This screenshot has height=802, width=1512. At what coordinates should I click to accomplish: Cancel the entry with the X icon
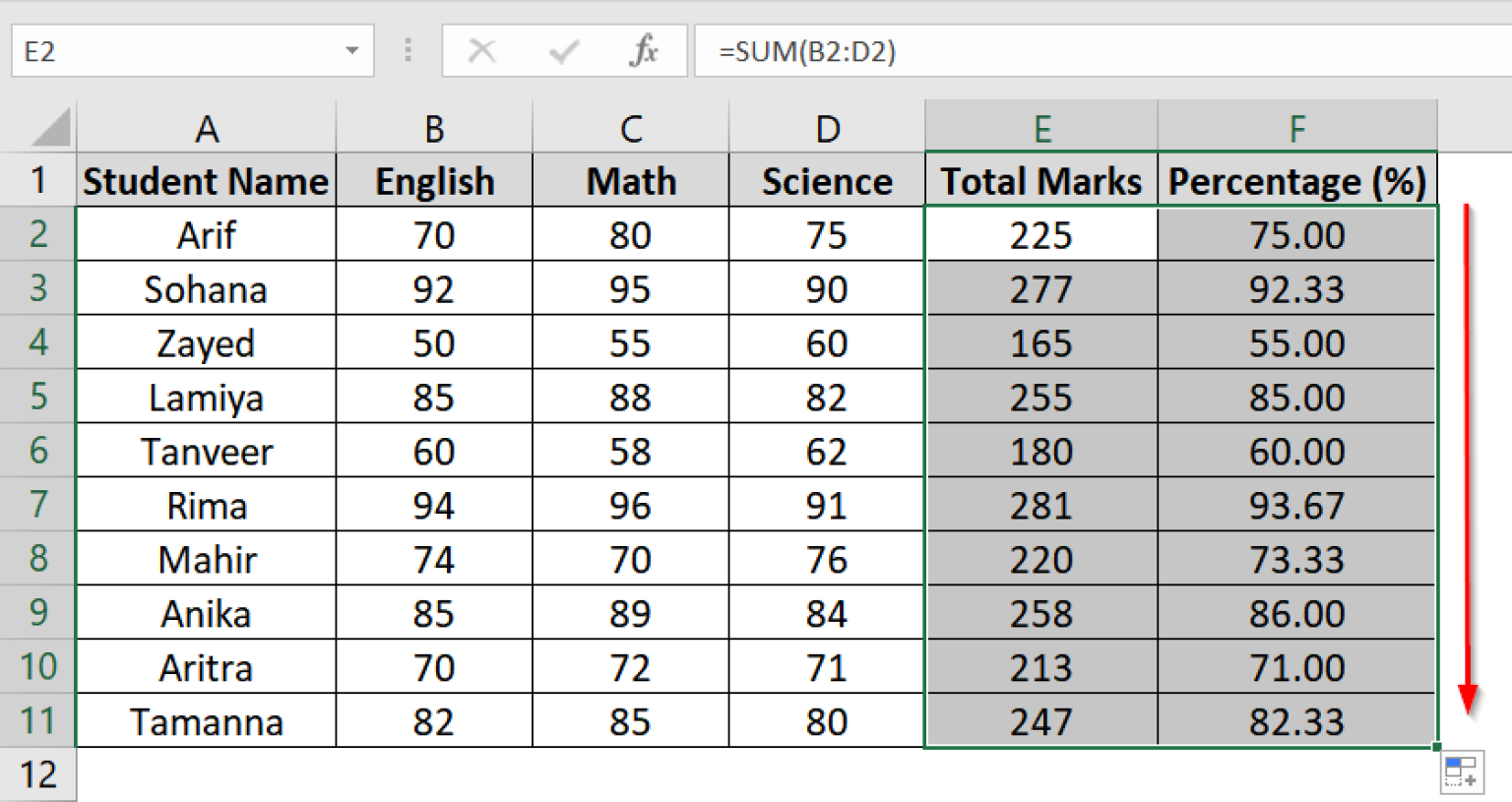[x=481, y=50]
